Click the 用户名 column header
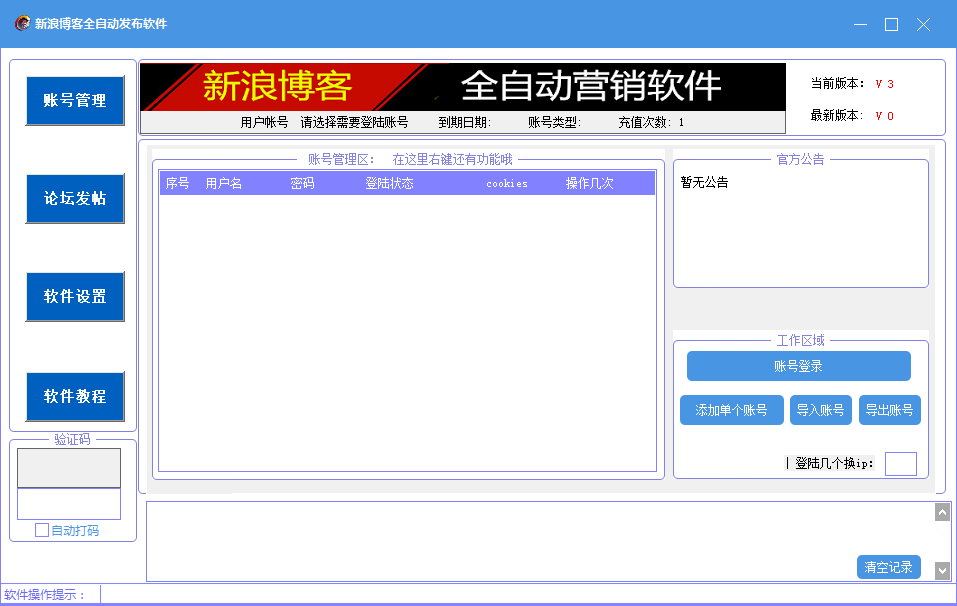Viewport: 957px width, 606px height. point(223,184)
